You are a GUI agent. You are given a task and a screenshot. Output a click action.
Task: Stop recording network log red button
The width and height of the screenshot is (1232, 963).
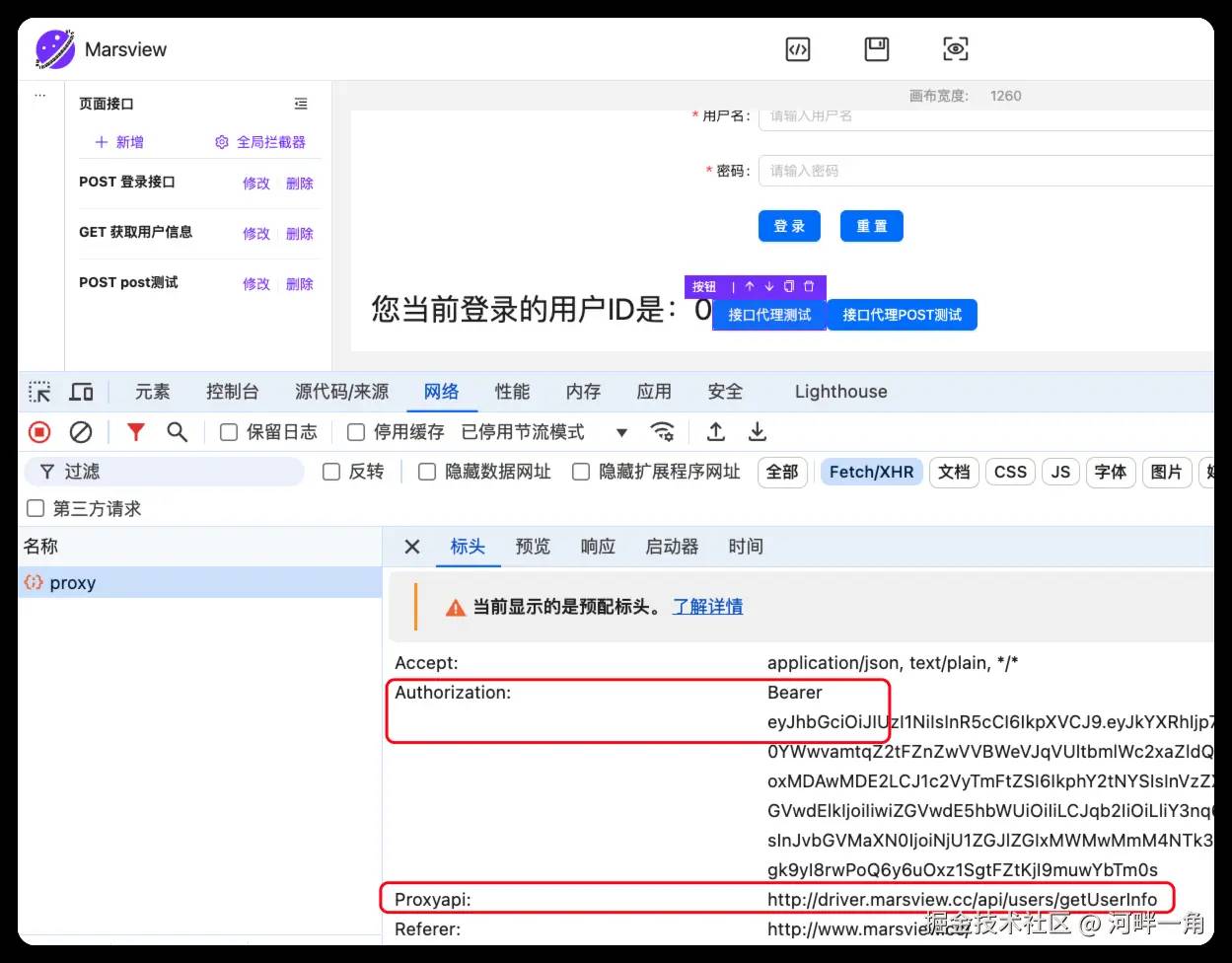[39, 432]
